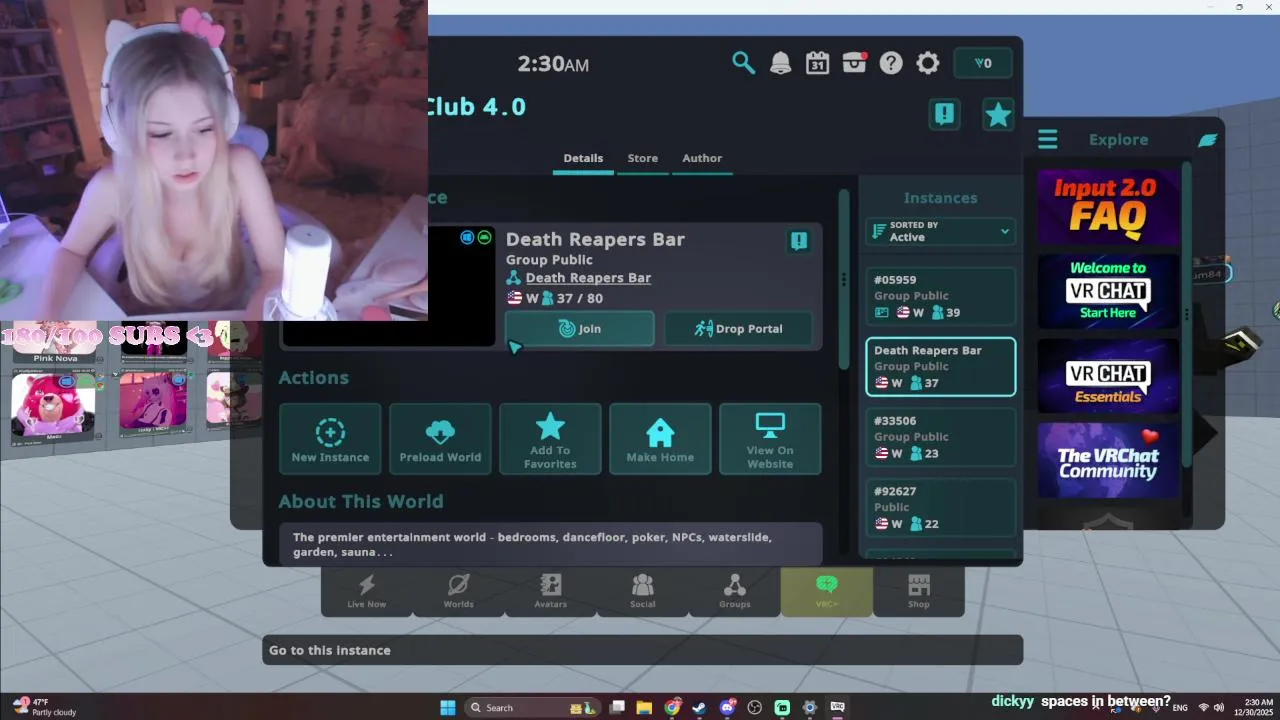The width and height of the screenshot is (1280, 720).
Task: Open the notifications bell
Action: coord(780,63)
